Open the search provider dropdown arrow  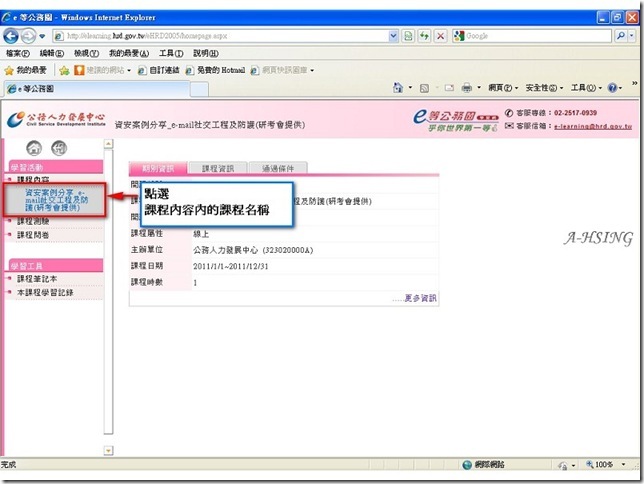(632, 36)
